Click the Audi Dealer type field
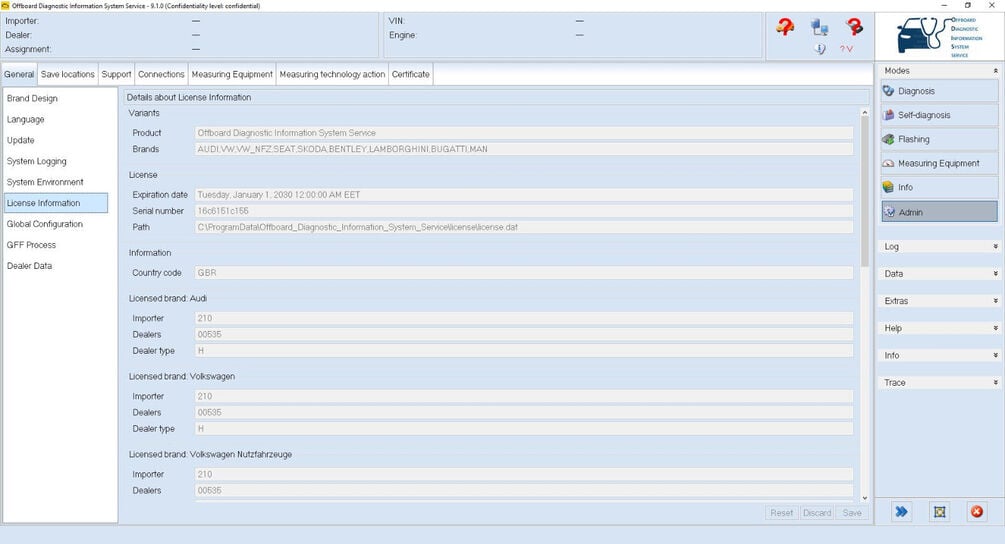The height and width of the screenshot is (544, 1005). [524, 350]
